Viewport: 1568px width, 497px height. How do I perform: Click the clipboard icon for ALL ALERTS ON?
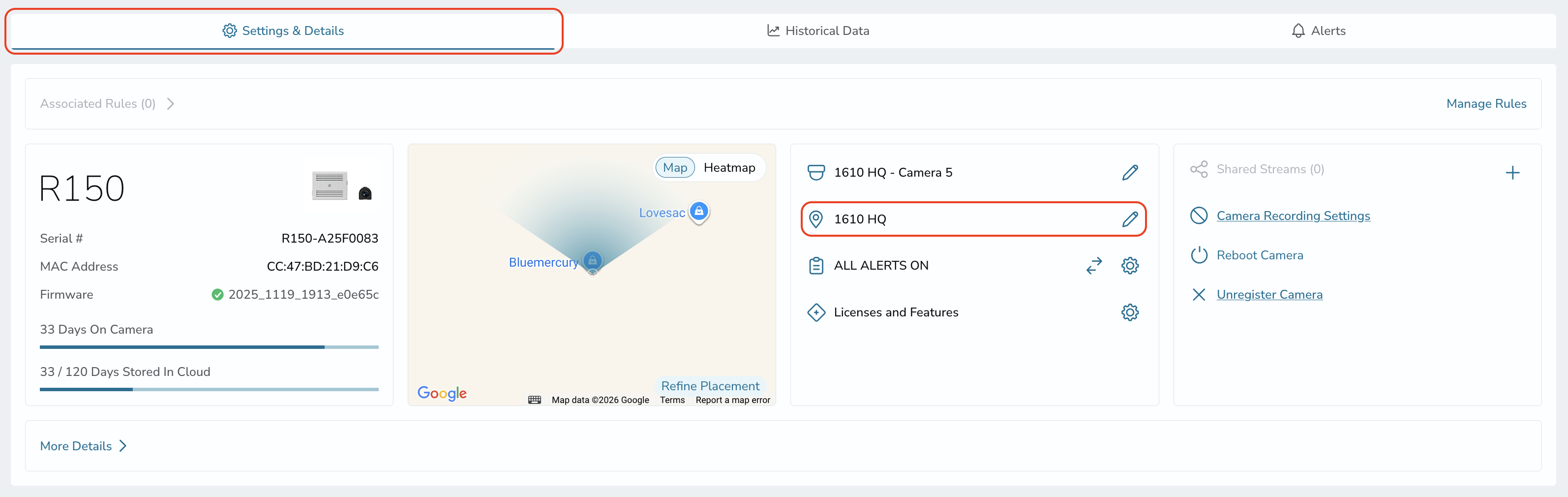(815, 266)
